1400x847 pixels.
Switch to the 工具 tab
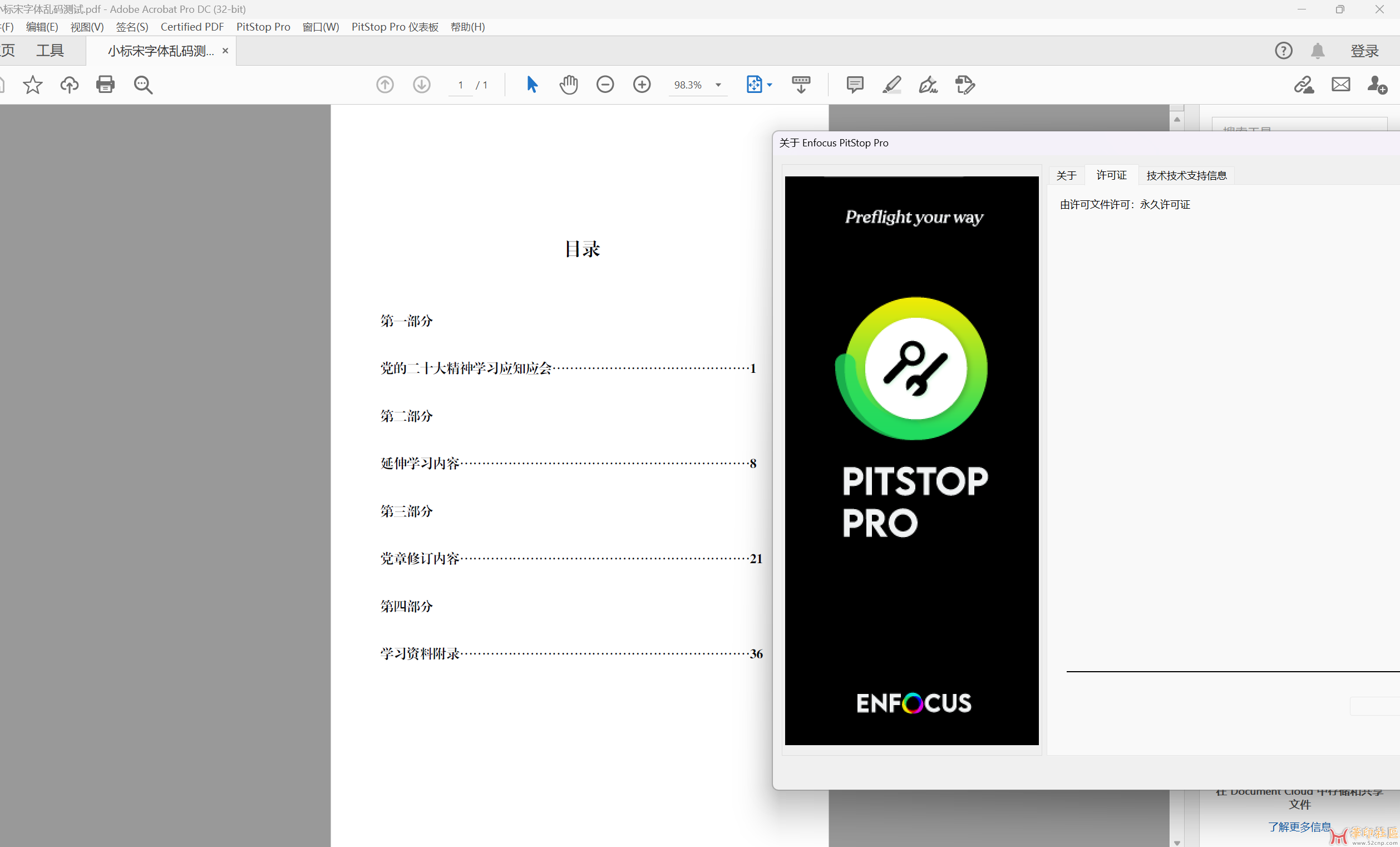point(50,51)
